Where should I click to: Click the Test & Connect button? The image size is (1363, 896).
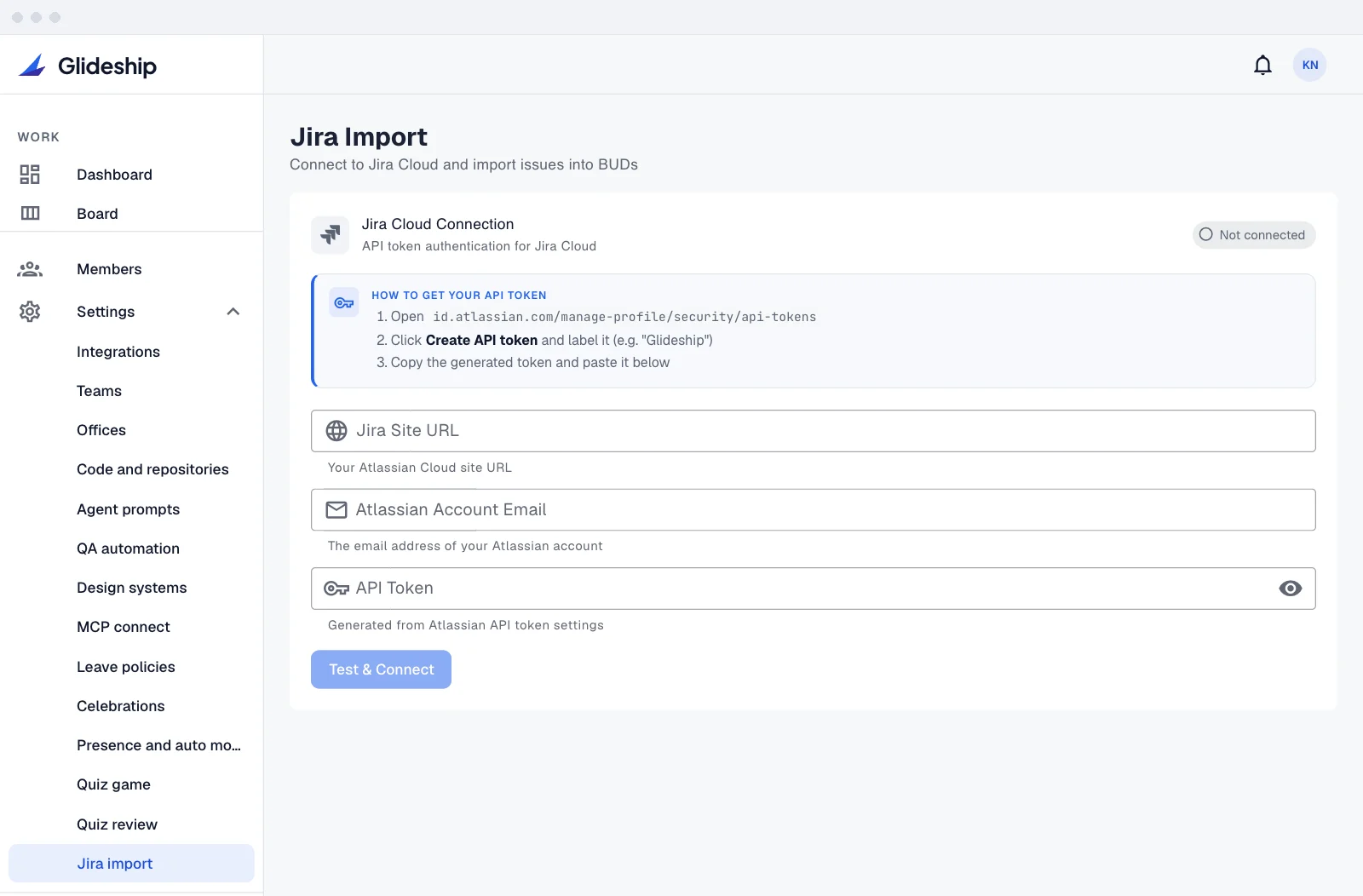(381, 669)
